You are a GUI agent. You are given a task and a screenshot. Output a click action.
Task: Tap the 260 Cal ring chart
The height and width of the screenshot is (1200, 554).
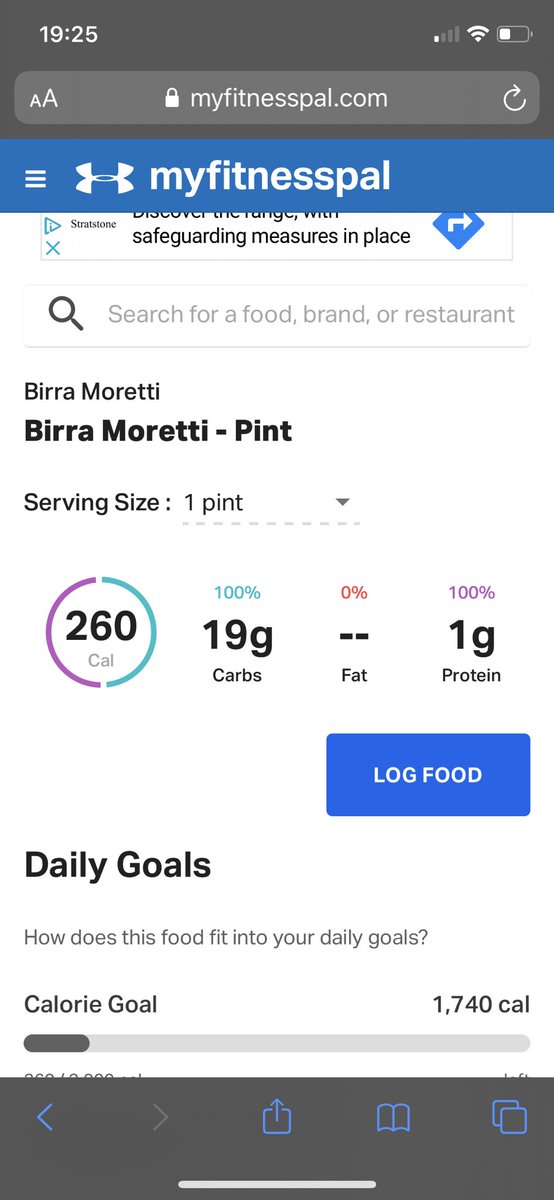[101, 632]
